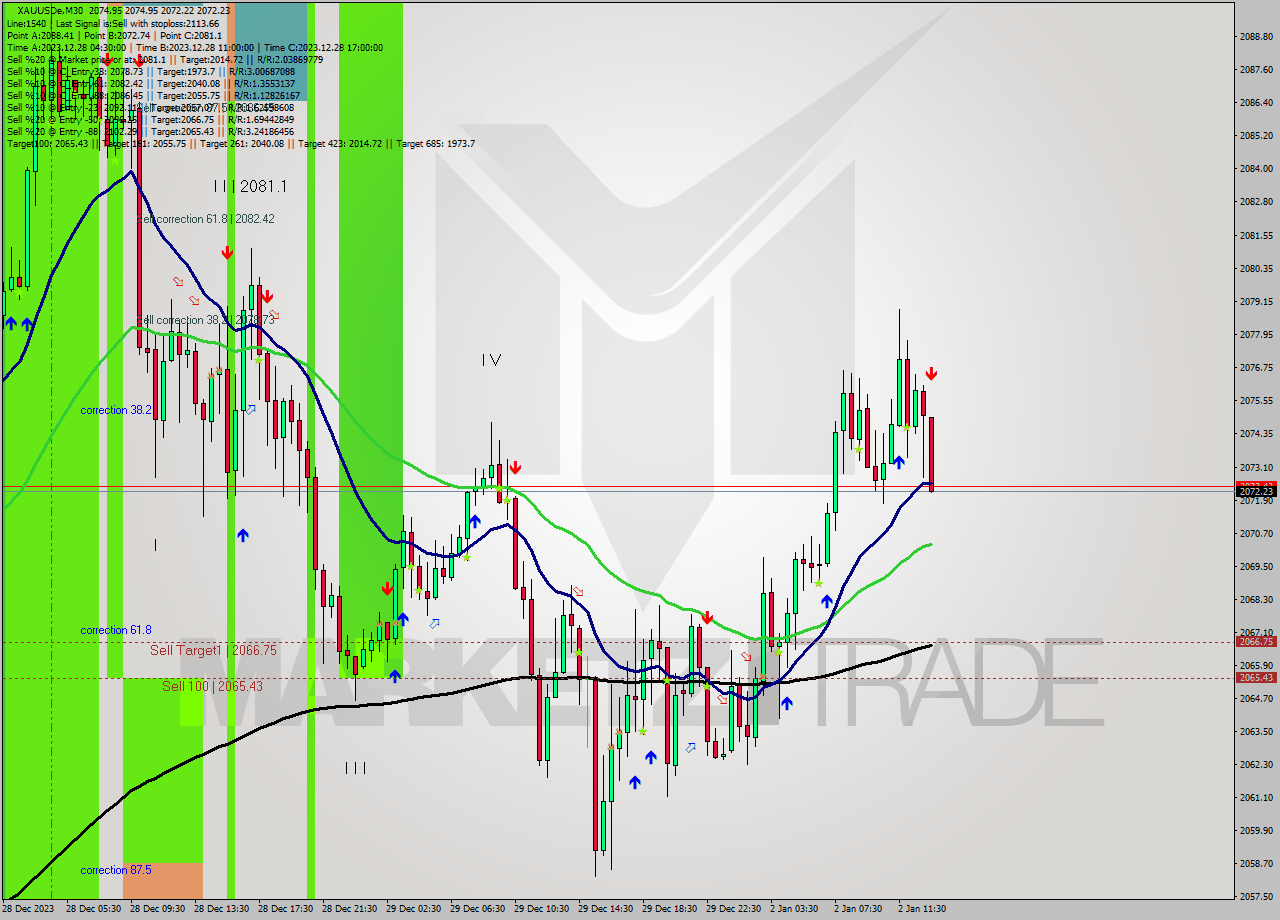Click the 2063.50 price axis label
The image size is (1280, 920).
pyautogui.click(x=1256, y=731)
